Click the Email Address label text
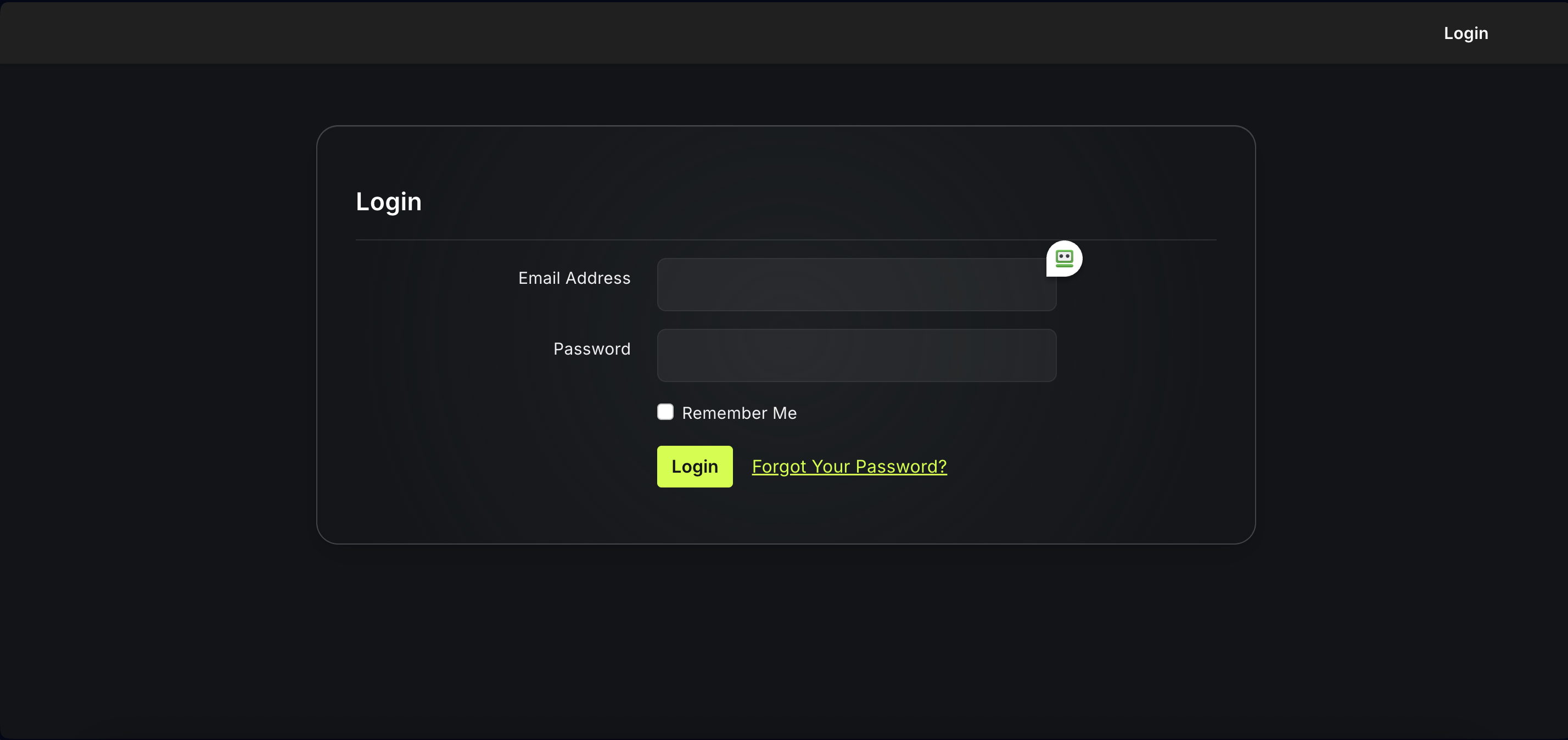This screenshot has width=1568, height=740. [x=574, y=278]
